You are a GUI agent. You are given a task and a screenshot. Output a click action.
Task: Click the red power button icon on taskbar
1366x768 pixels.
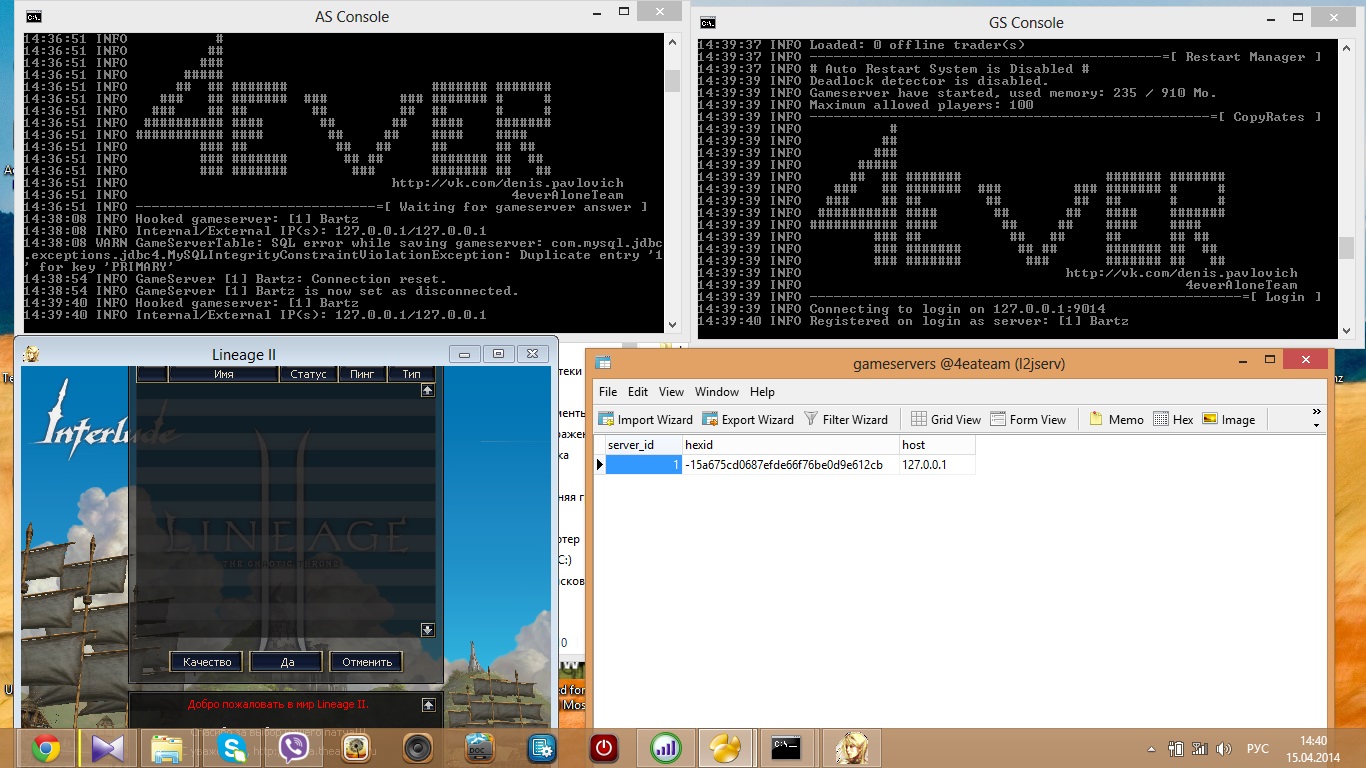pos(603,748)
